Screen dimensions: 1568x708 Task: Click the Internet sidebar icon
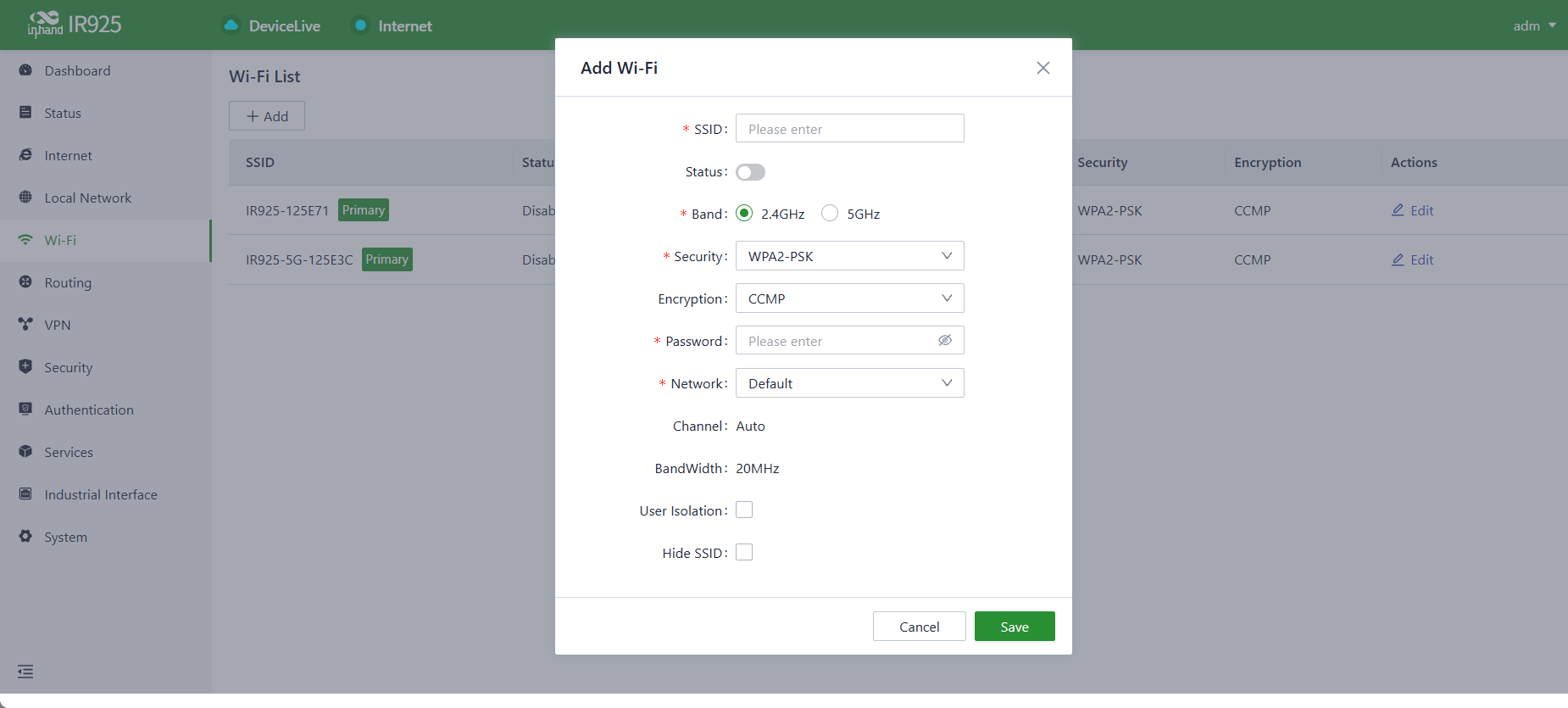pos(25,155)
